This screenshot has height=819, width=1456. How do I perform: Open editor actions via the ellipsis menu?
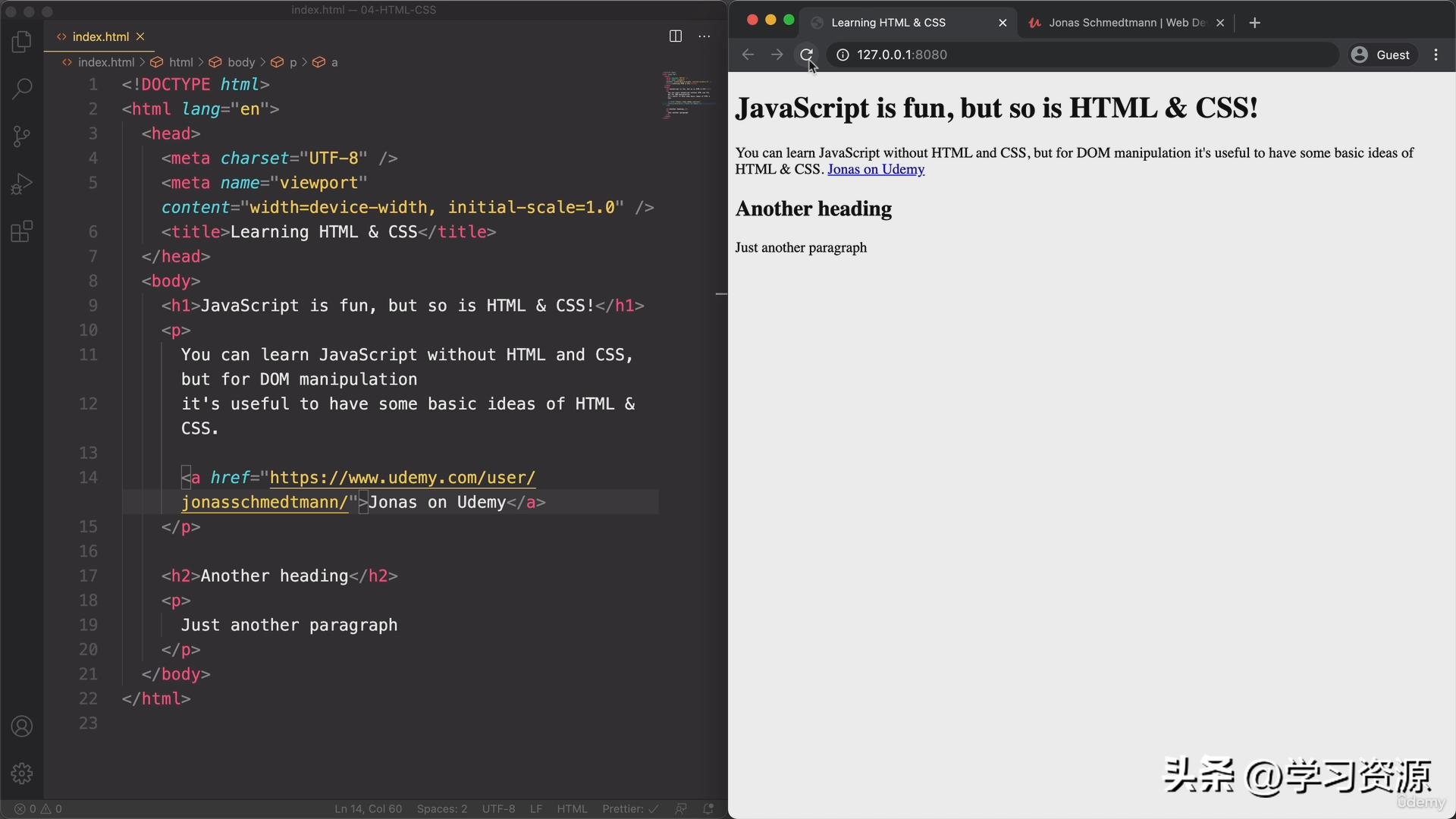704,36
